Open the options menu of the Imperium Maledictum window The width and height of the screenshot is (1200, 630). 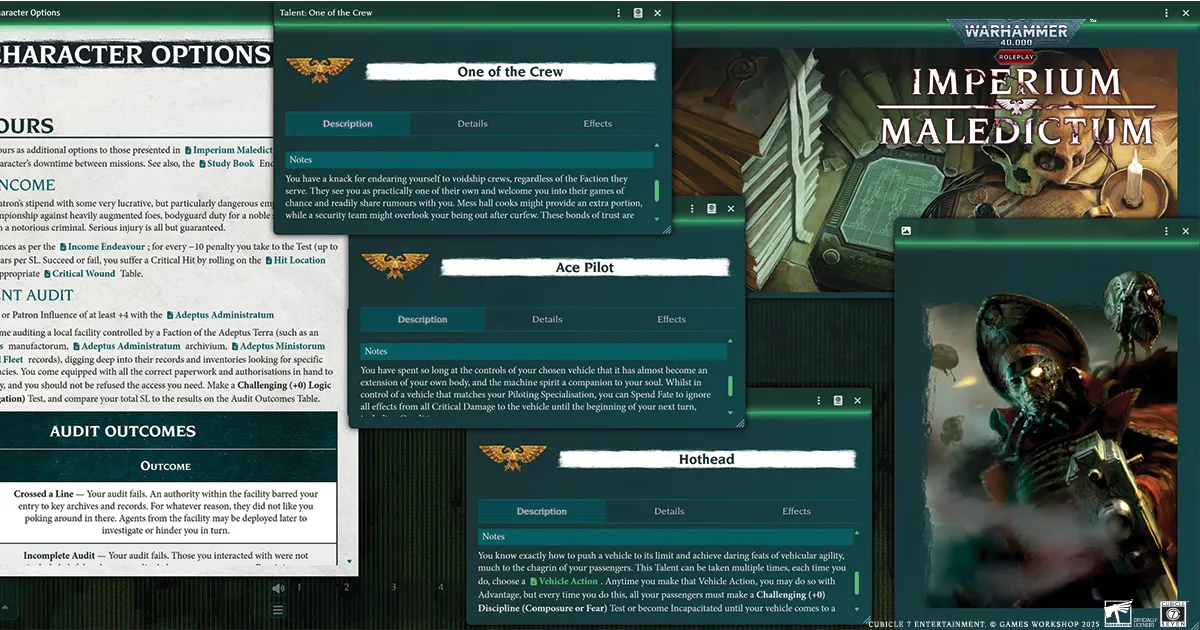[x=1167, y=13]
